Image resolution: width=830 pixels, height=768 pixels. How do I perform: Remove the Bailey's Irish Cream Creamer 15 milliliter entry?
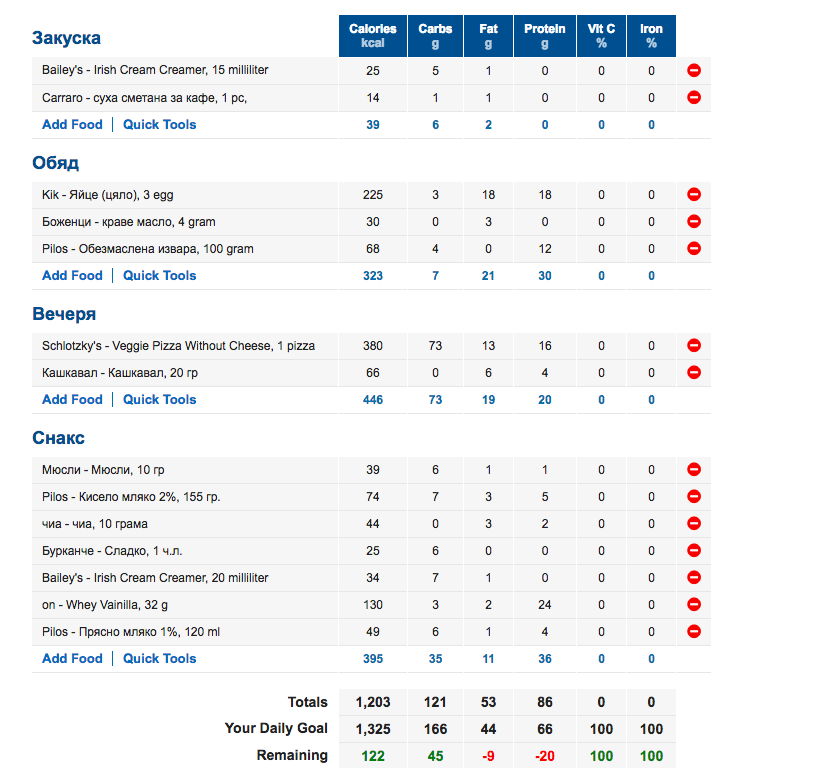[694, 71]
